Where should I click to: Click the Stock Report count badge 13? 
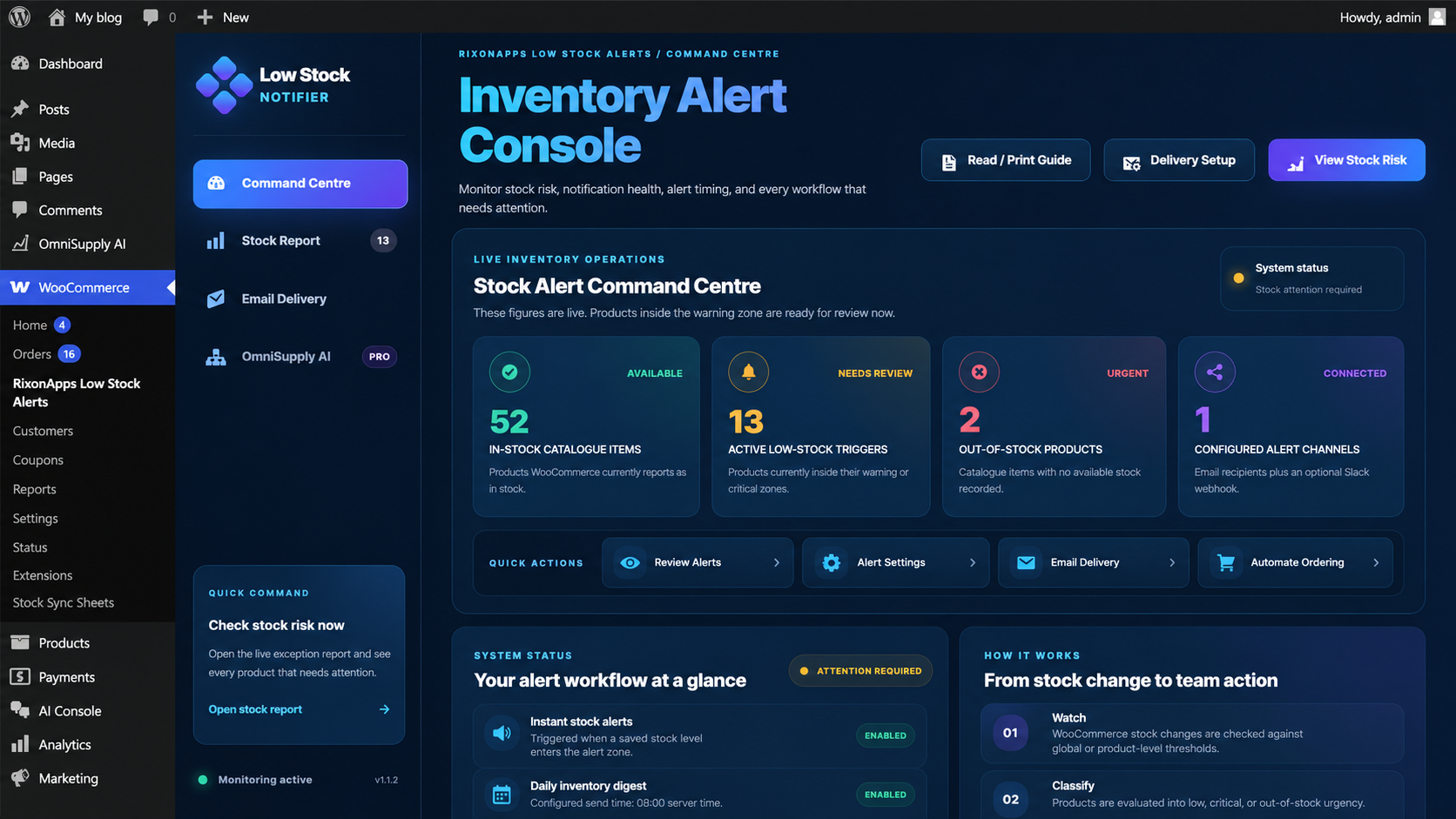coord(383,241)
